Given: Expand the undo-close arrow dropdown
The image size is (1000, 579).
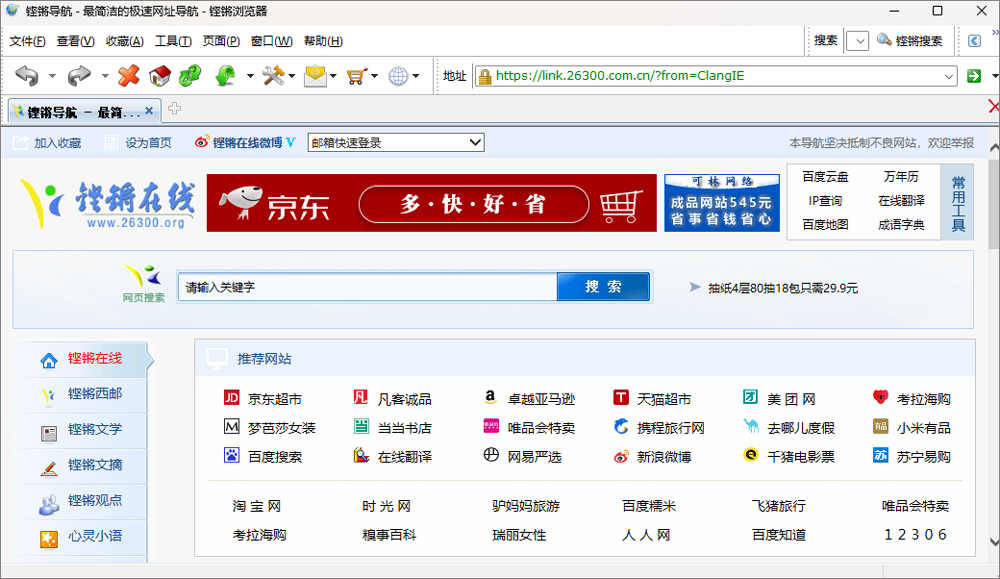Looking at the screenshot, I should tap(250, 76).
